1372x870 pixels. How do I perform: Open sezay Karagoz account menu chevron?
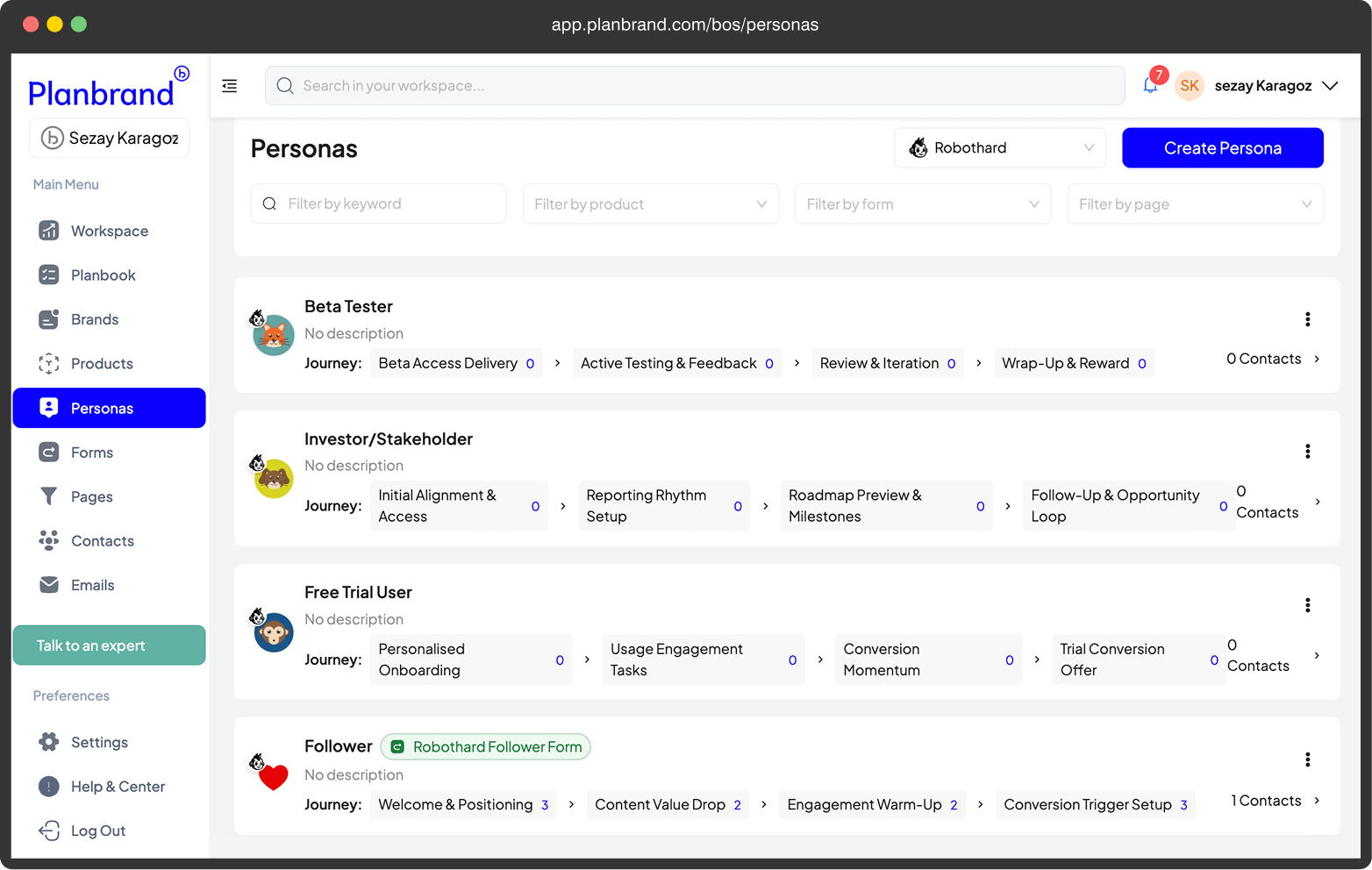(x=1330, y=86)
